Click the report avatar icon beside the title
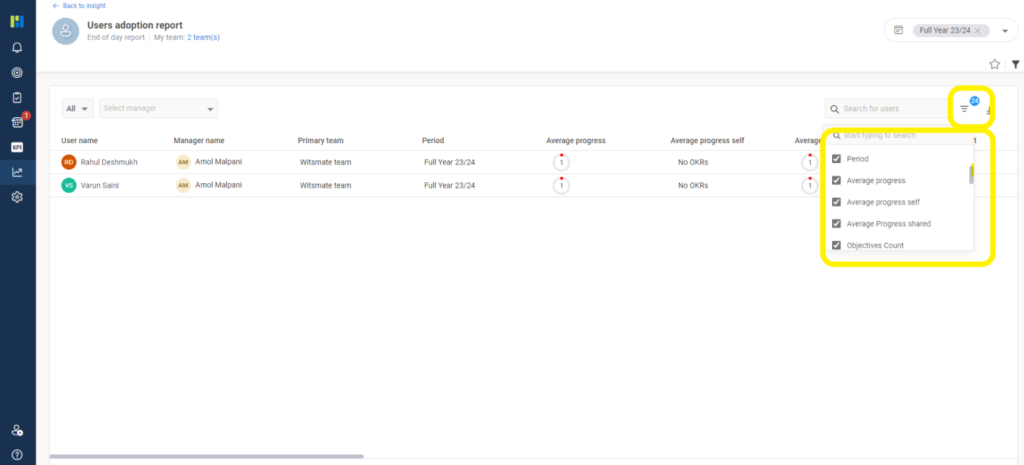The height and width of the screenshot is (465, 1024). coord(65,31)
